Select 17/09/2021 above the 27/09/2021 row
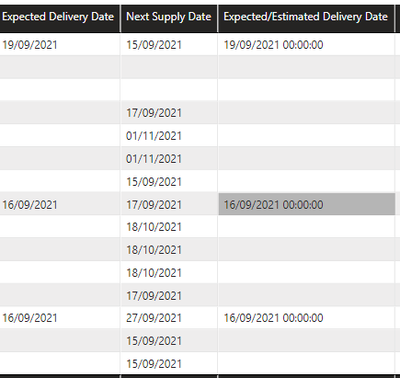The height and width of the screenshot is (378, 400). (154, 296)
